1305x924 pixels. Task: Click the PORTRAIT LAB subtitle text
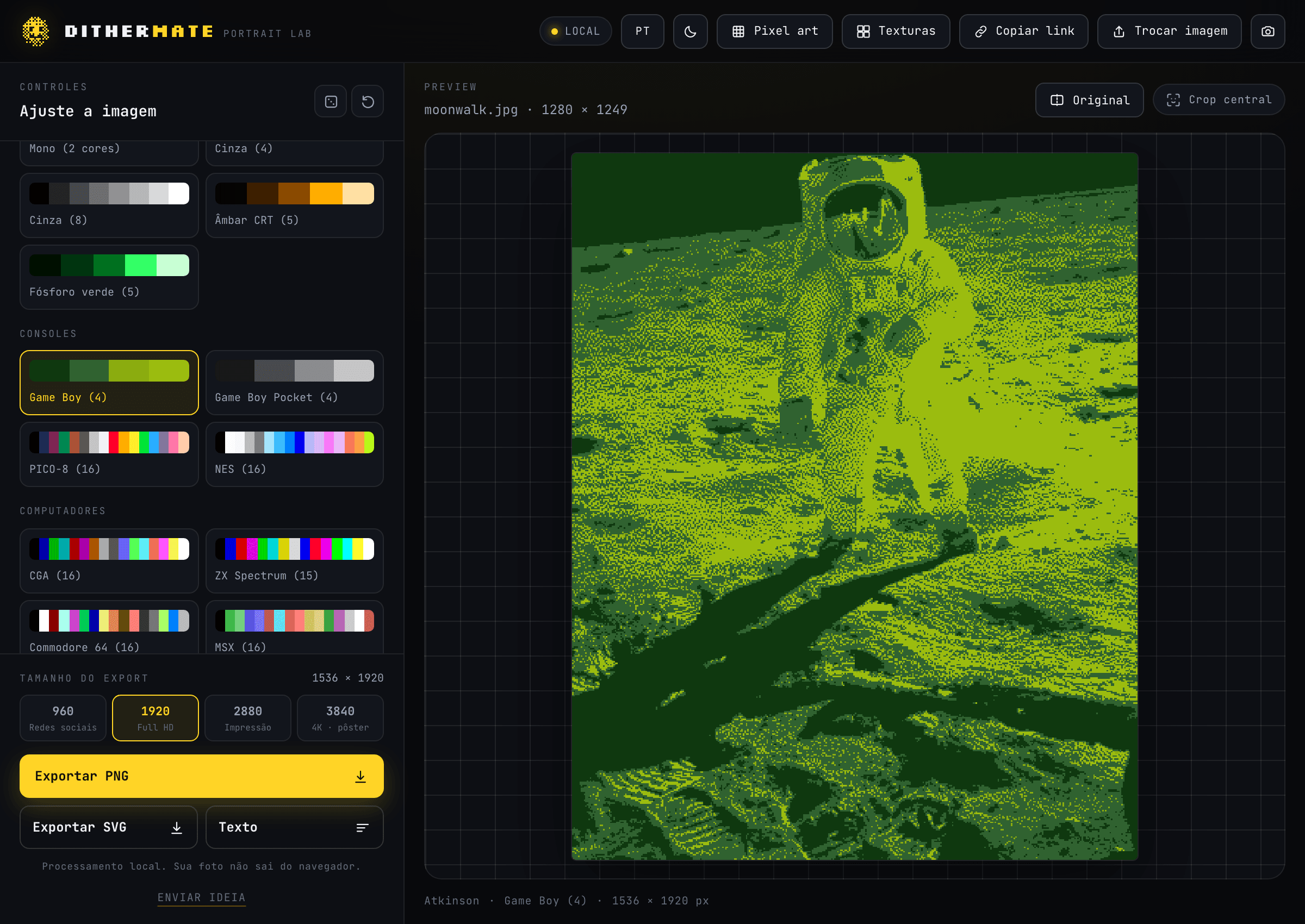(268, 34)
